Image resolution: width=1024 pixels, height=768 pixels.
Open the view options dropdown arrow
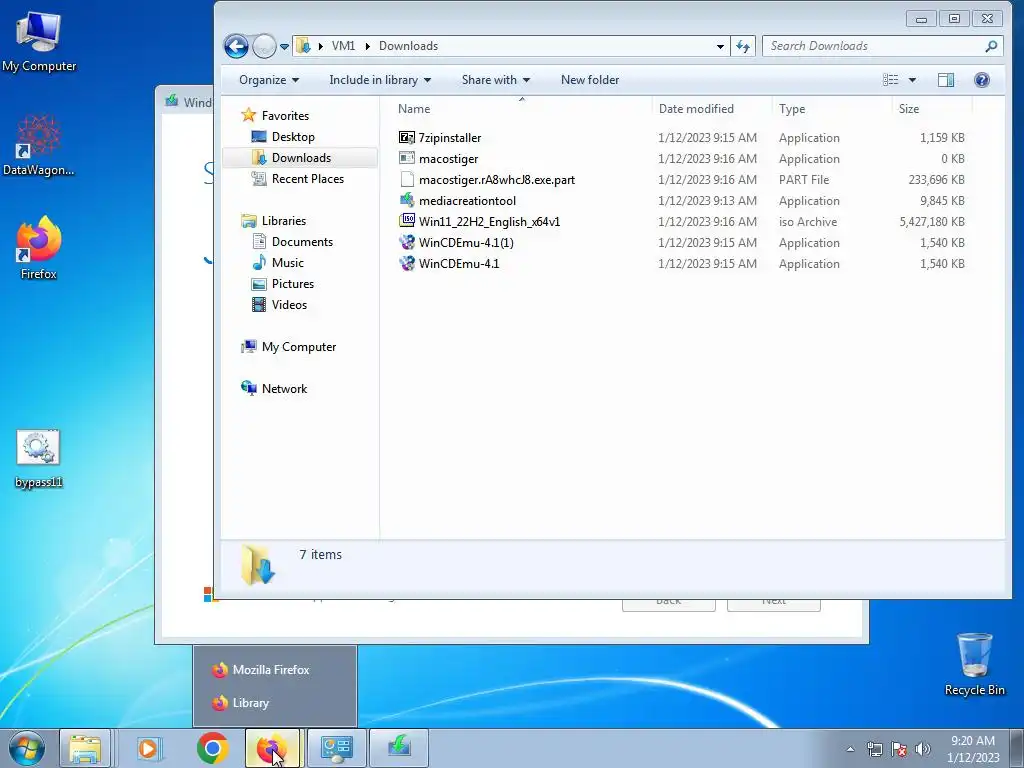coord(912,80)
